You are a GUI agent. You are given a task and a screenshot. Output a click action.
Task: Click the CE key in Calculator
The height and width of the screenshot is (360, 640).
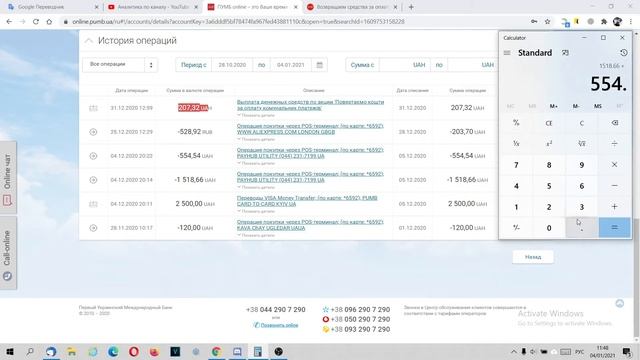[549, 123]
